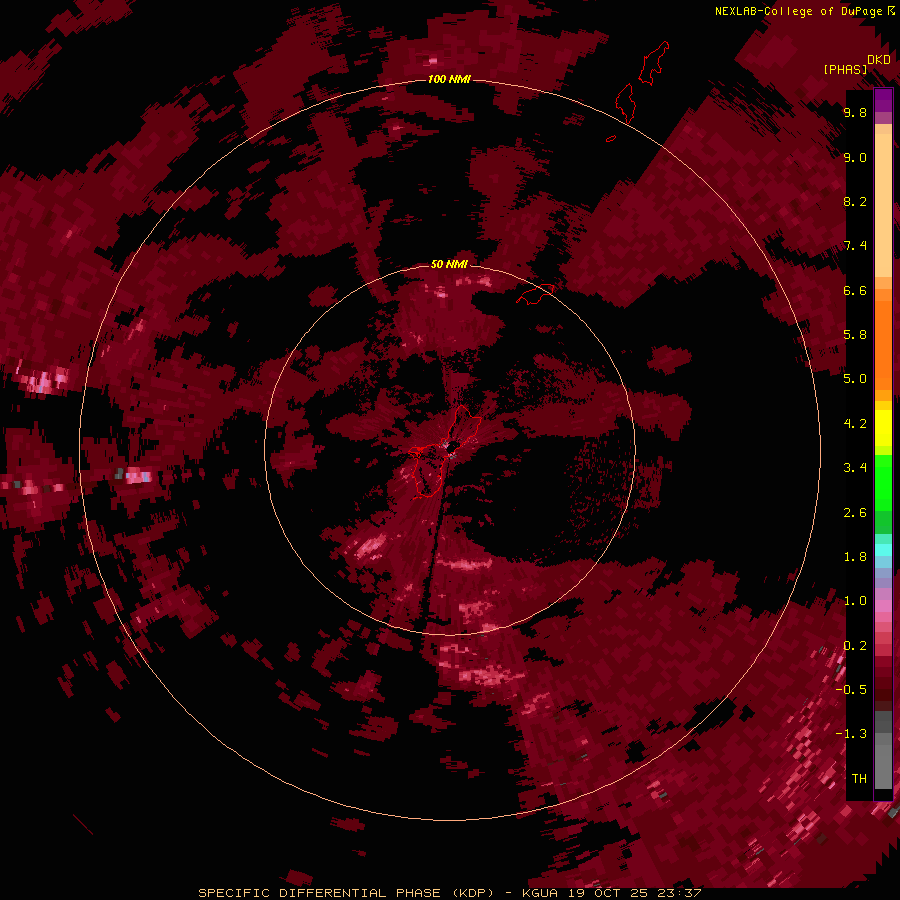
Task: Click the 9.0 value on color scale
Action: click(855, 157)
